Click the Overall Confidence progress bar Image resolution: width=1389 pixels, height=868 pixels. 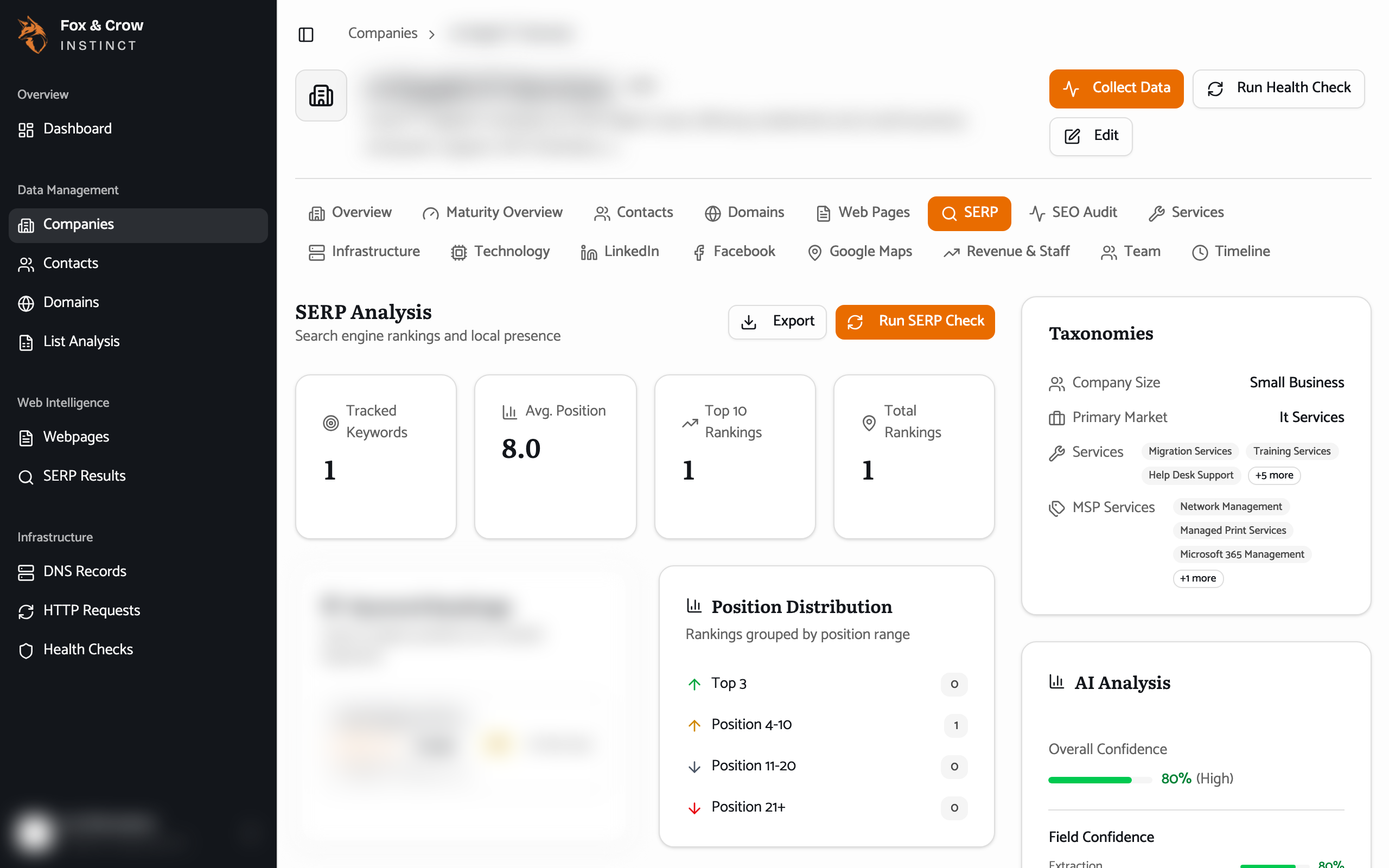(x=1100, y=780)
